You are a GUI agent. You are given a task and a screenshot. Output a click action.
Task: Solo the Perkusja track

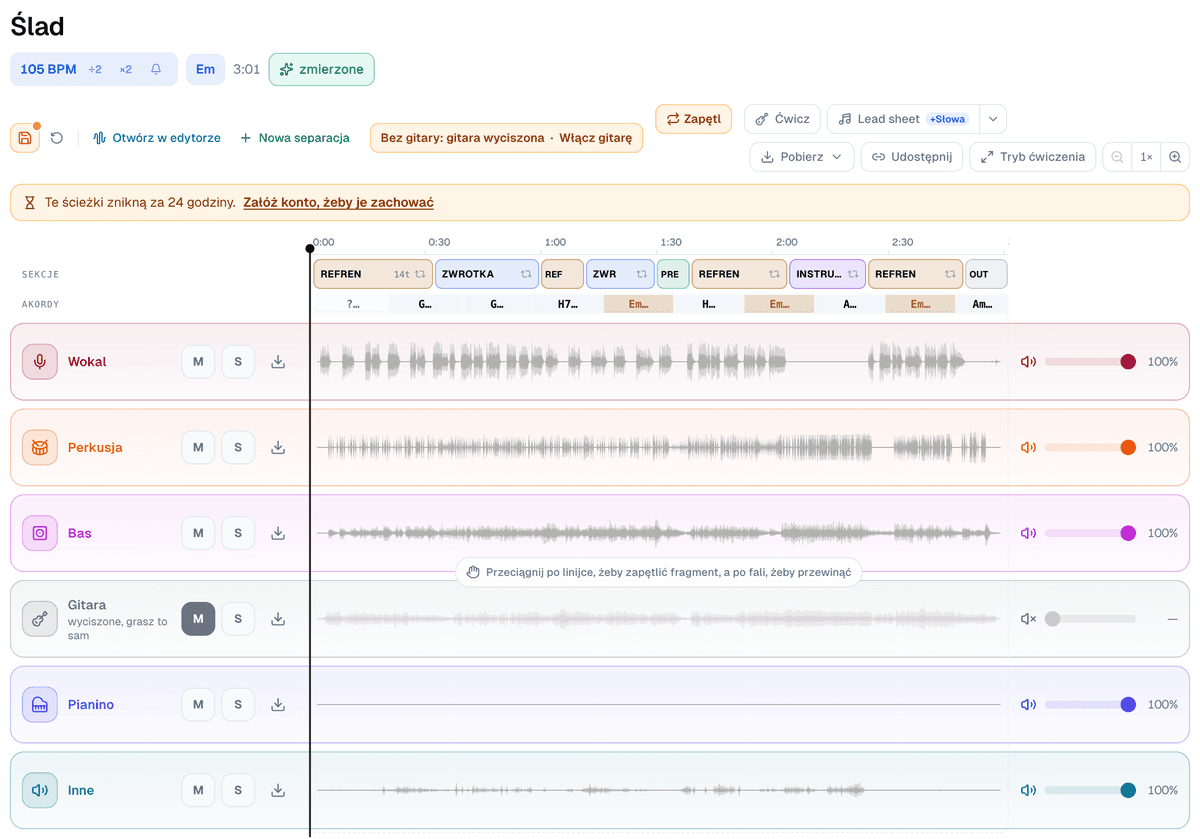point(238,448)
